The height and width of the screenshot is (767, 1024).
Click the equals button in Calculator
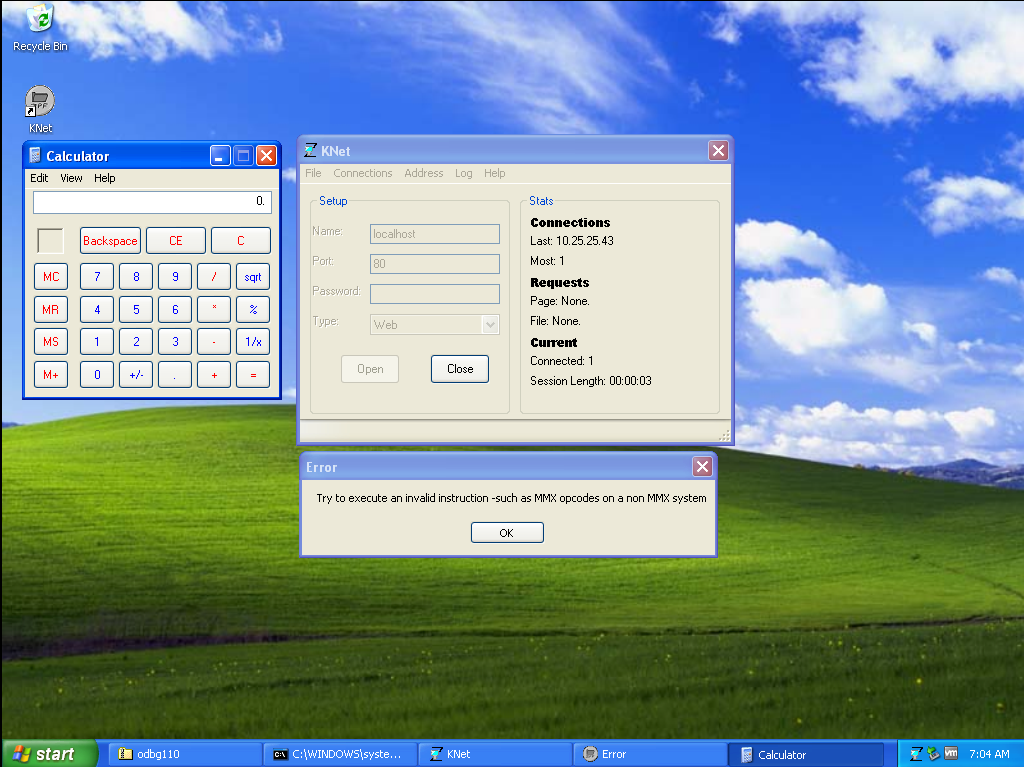[253, 375]
